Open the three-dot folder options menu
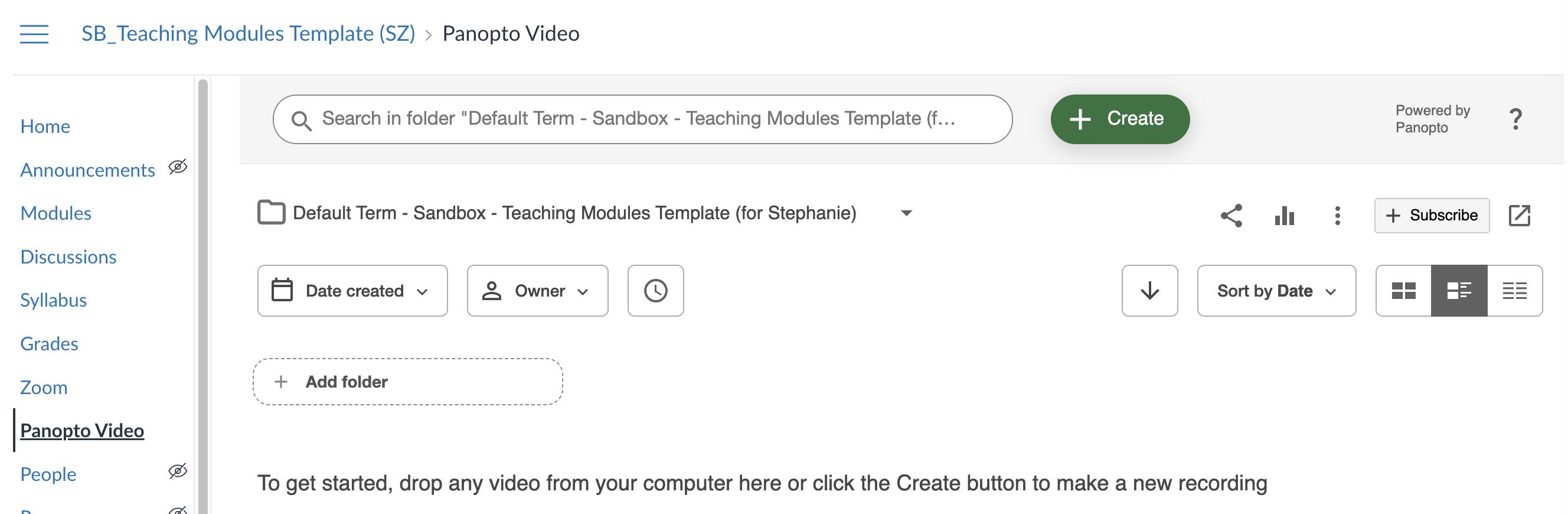The width and height of the screenshot is (1568, 514). [x=1337, y=216]
